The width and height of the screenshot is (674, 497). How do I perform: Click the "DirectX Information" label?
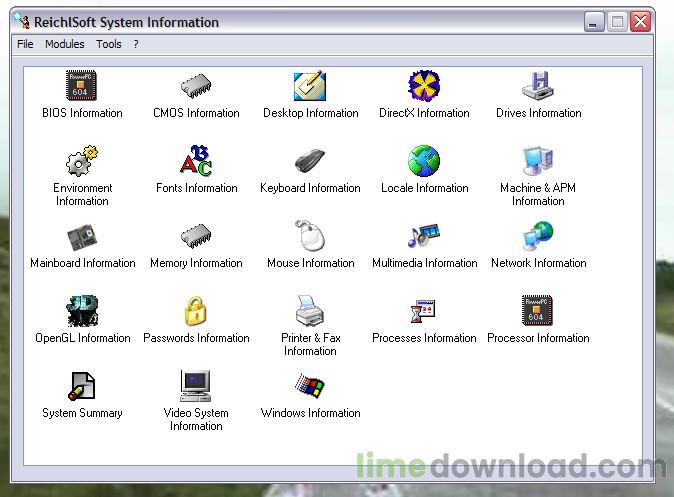[x=424, y=113]
